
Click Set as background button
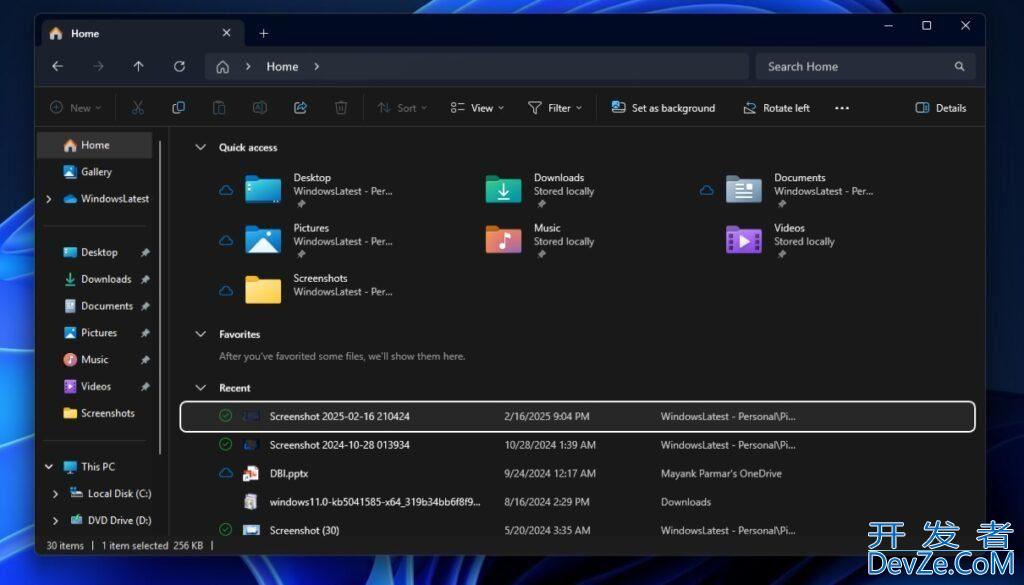tap(663, 108)
